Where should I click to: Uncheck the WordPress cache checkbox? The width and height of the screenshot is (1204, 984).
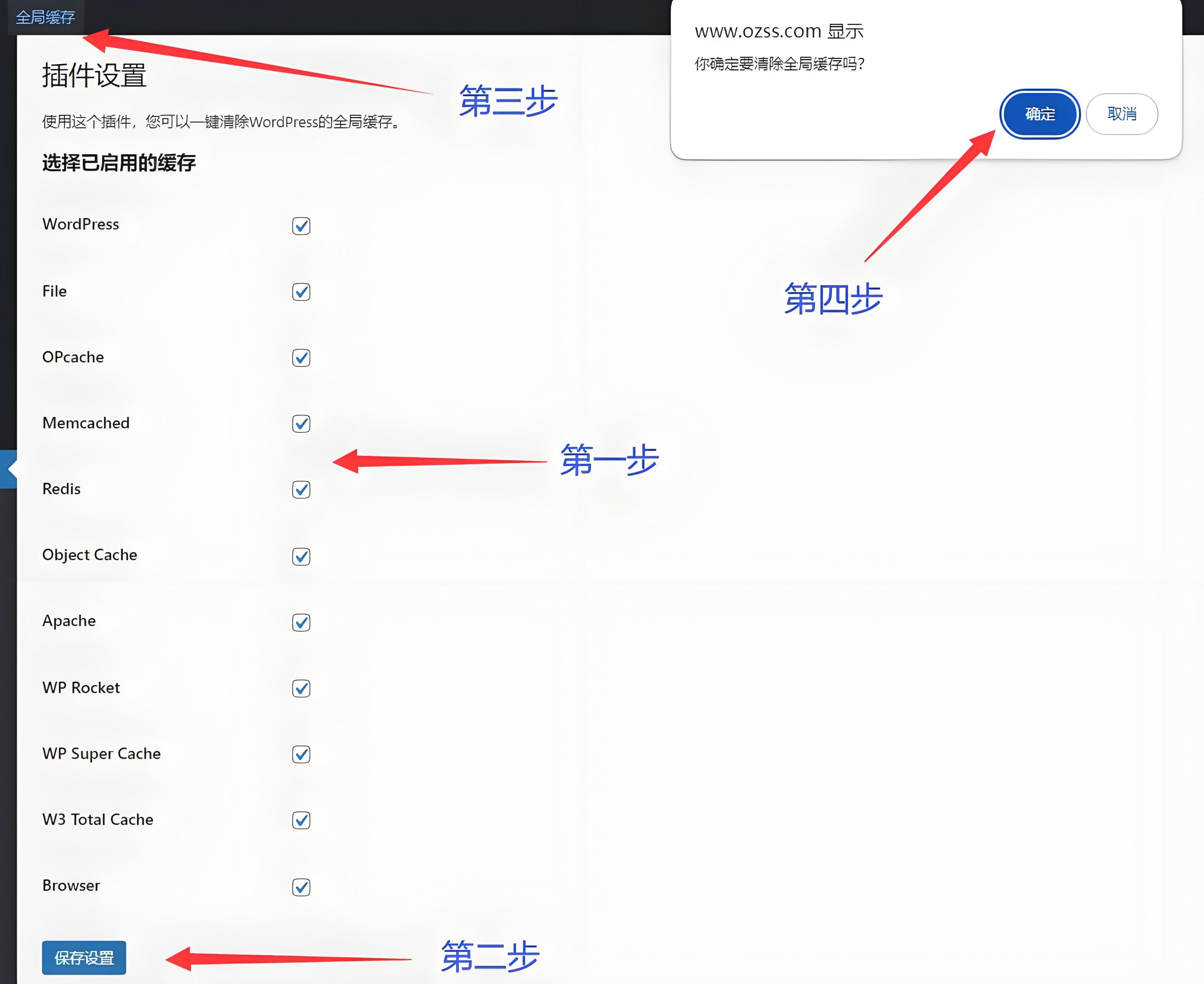pos(301,226)
